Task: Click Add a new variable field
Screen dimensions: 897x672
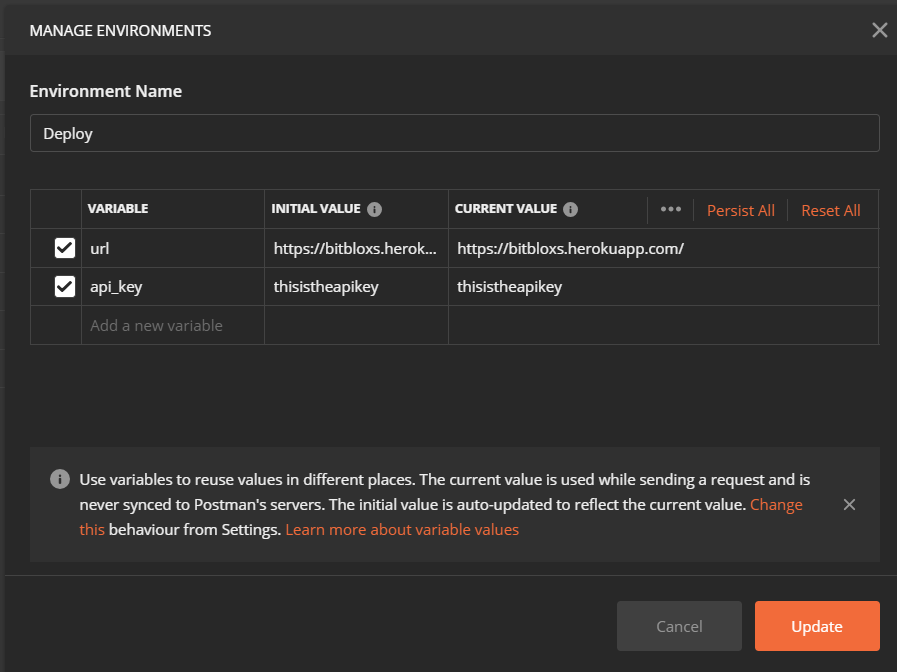Action: click(172, 325)
